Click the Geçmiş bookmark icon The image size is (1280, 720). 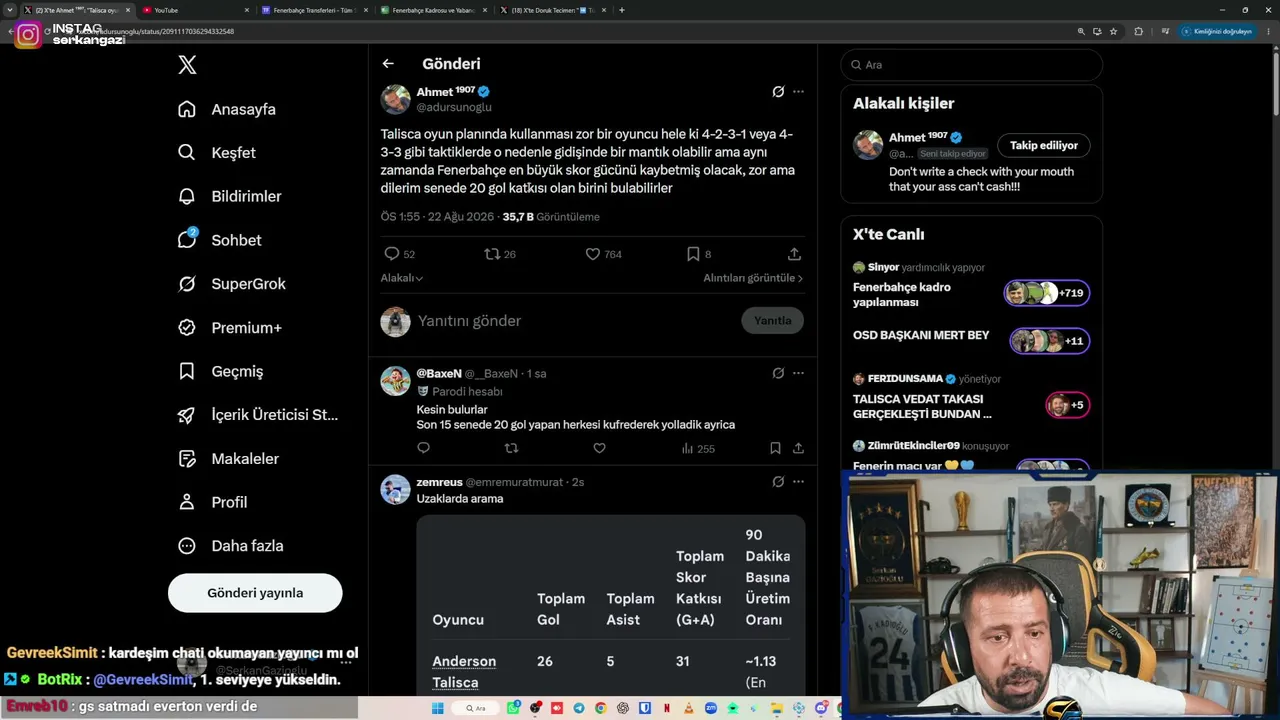[x=187, y=371]
